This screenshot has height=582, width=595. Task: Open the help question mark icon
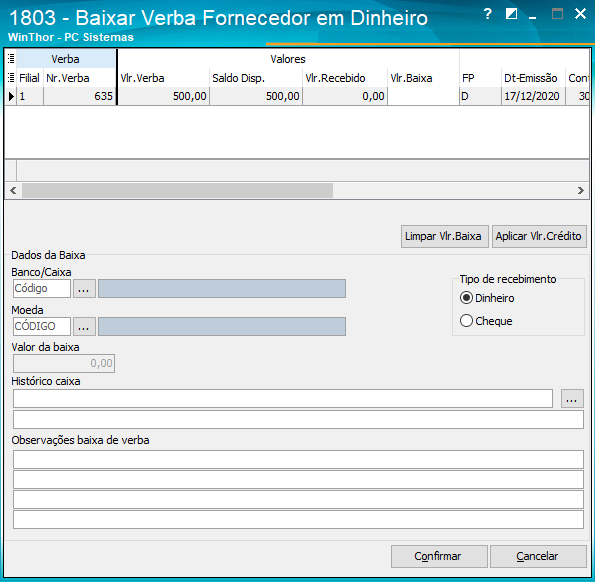pyautogui.click(x=488, y=14)
